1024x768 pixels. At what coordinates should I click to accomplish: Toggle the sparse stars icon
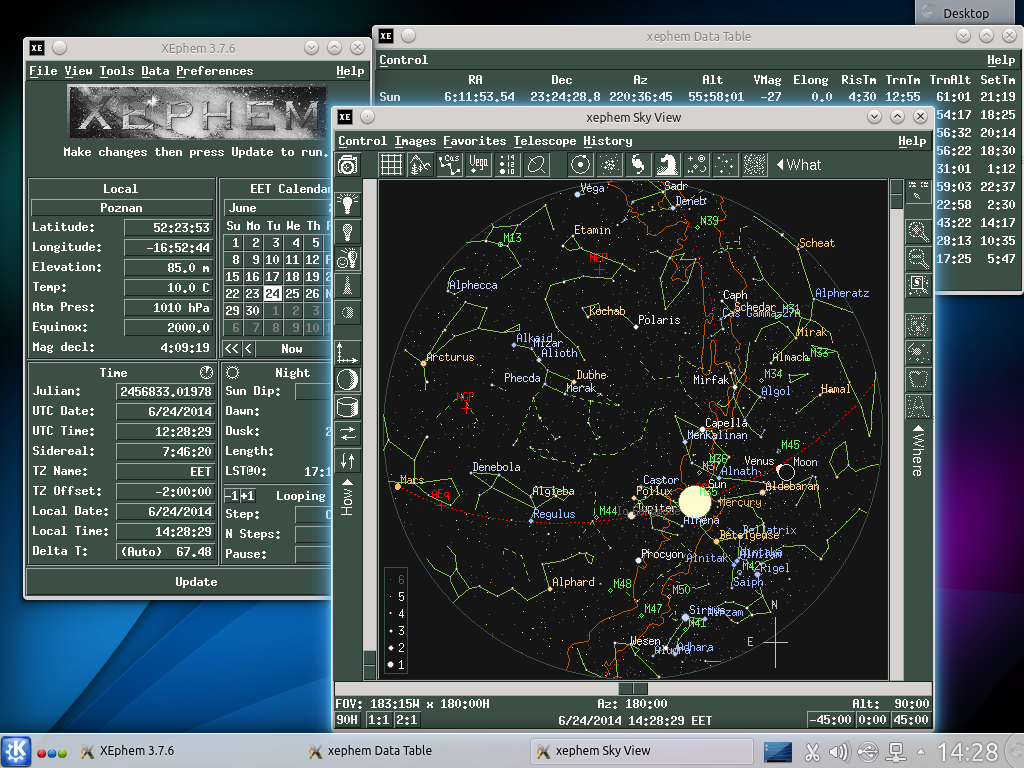tap(725, 165)
